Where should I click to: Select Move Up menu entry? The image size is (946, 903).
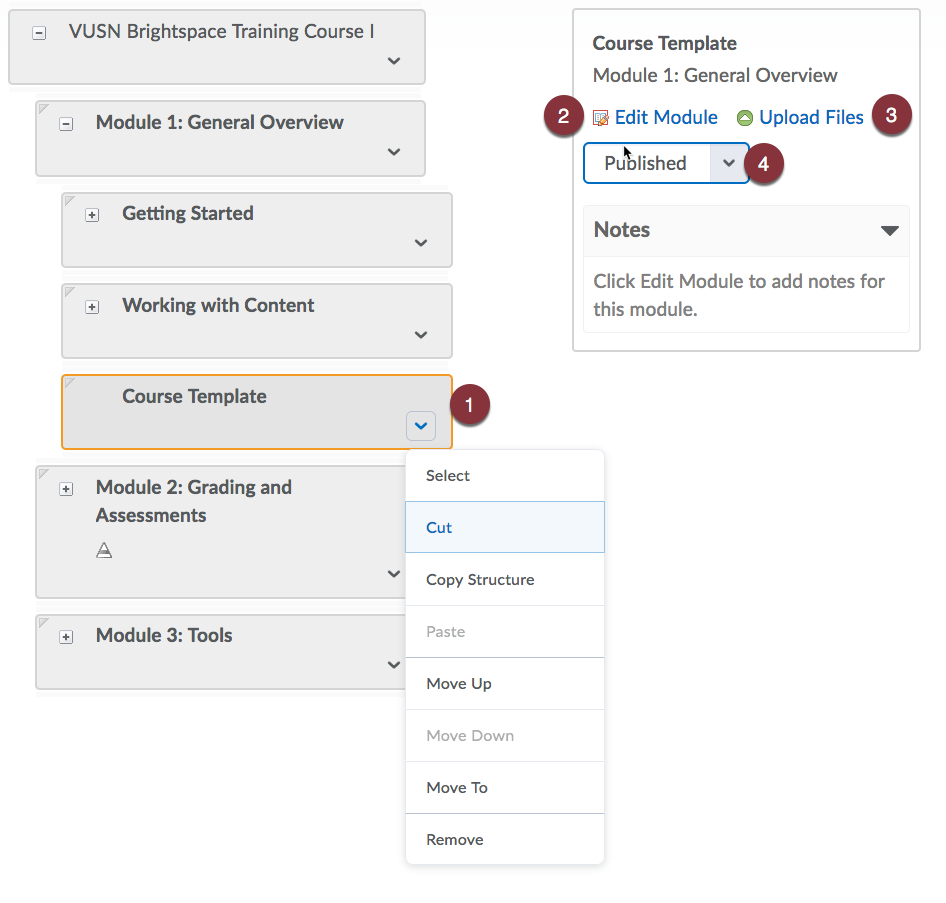tap(505, 683)
